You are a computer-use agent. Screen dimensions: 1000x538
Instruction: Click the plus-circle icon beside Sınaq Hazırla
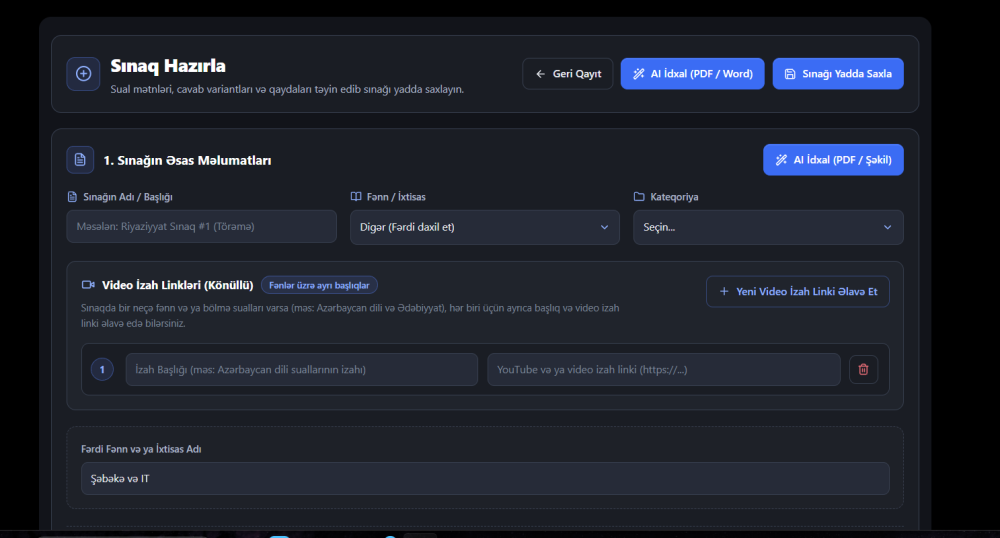[84, 74]
